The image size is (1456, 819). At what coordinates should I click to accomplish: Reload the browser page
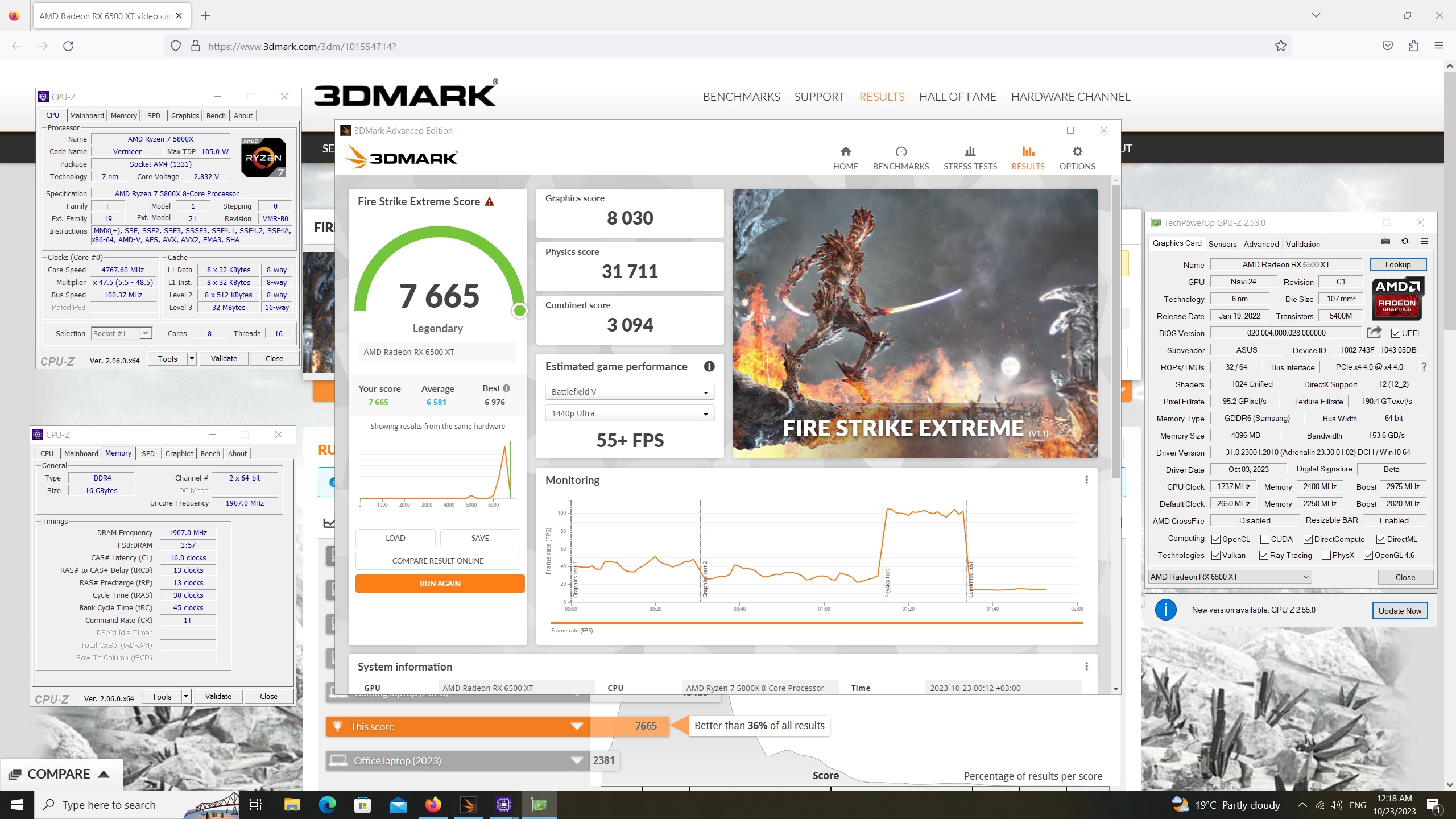tap(68, 46)
